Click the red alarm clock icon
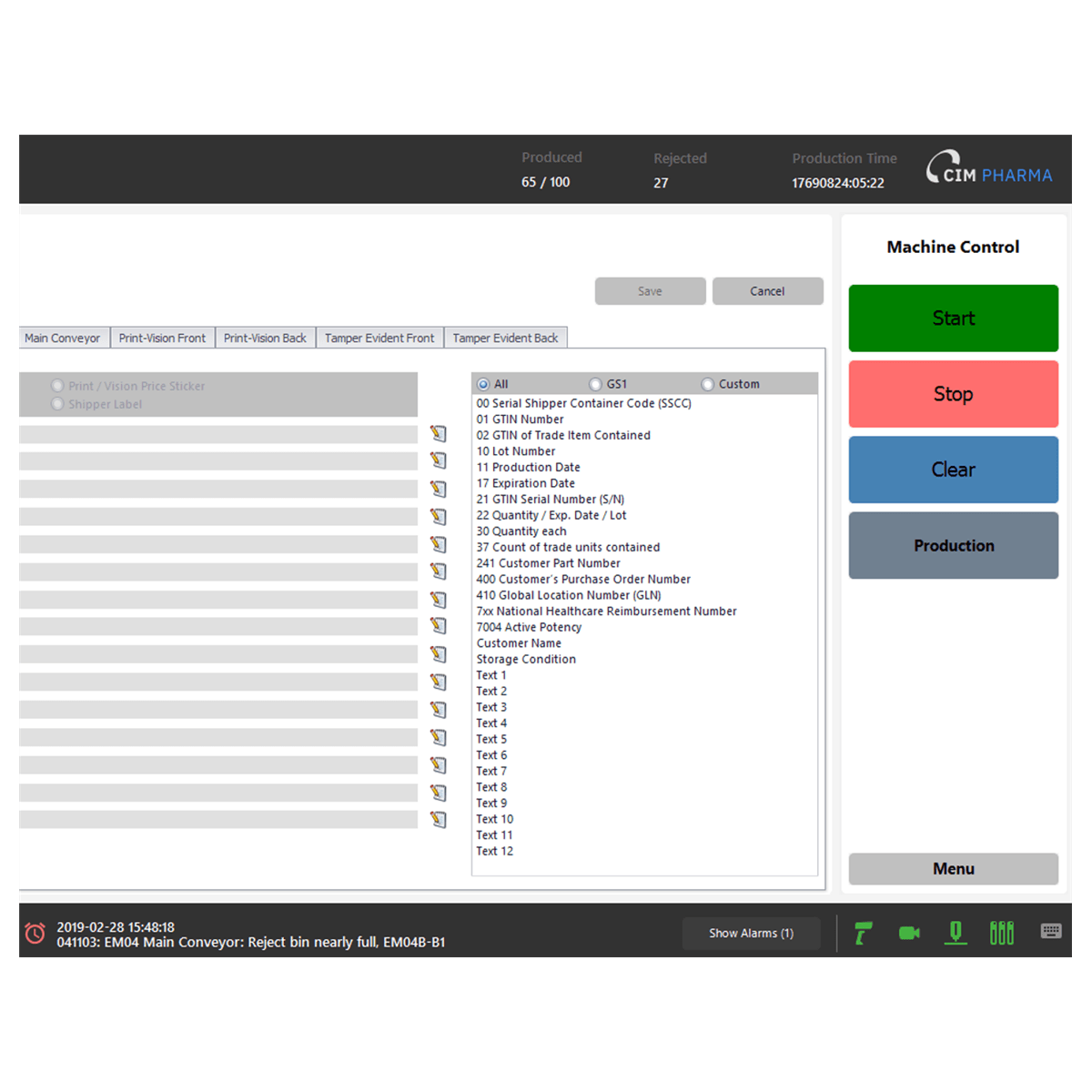This screenshot has width=1092, height=1092. click(35, 934)
